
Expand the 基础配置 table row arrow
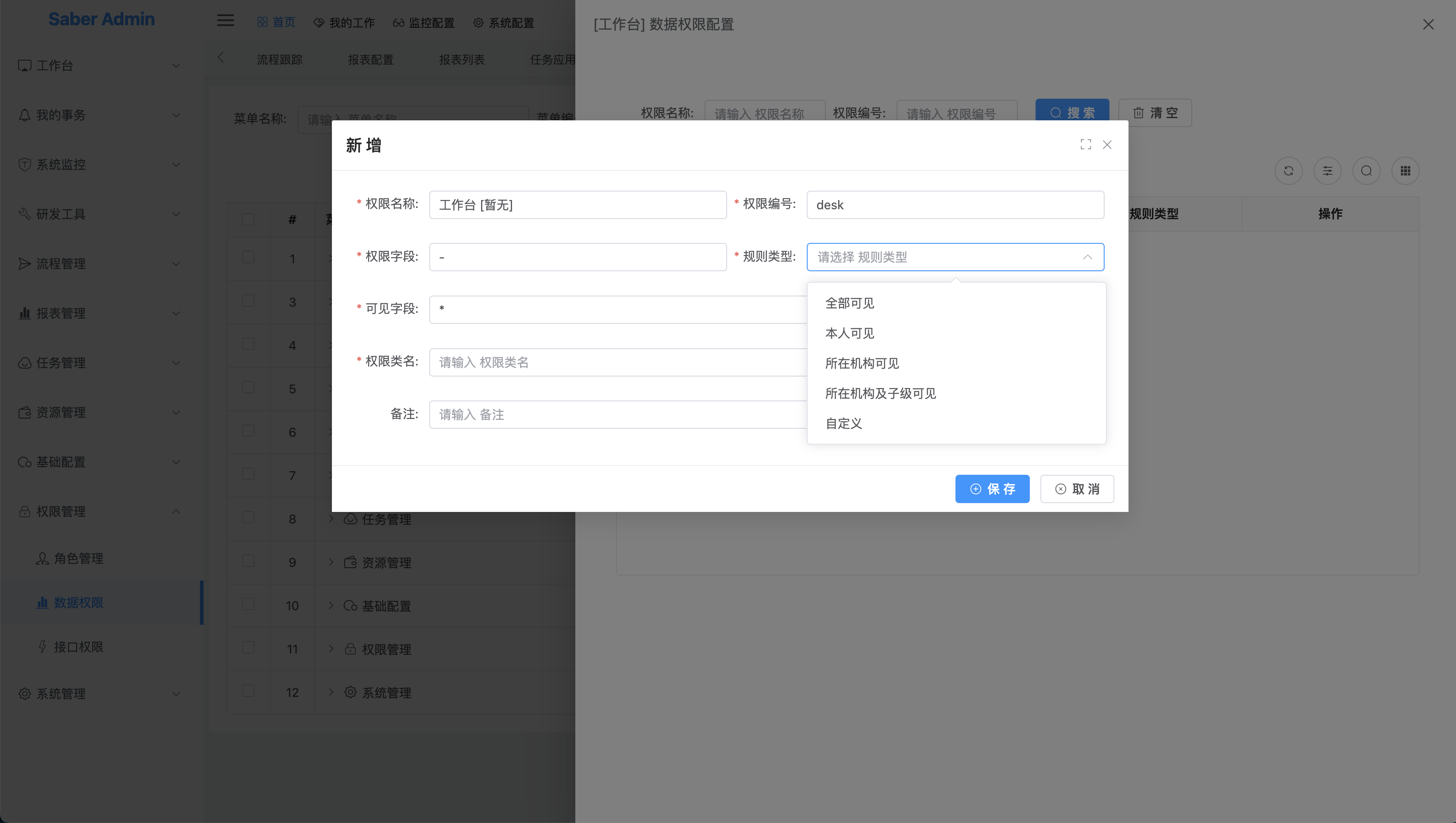coord(331,605)
